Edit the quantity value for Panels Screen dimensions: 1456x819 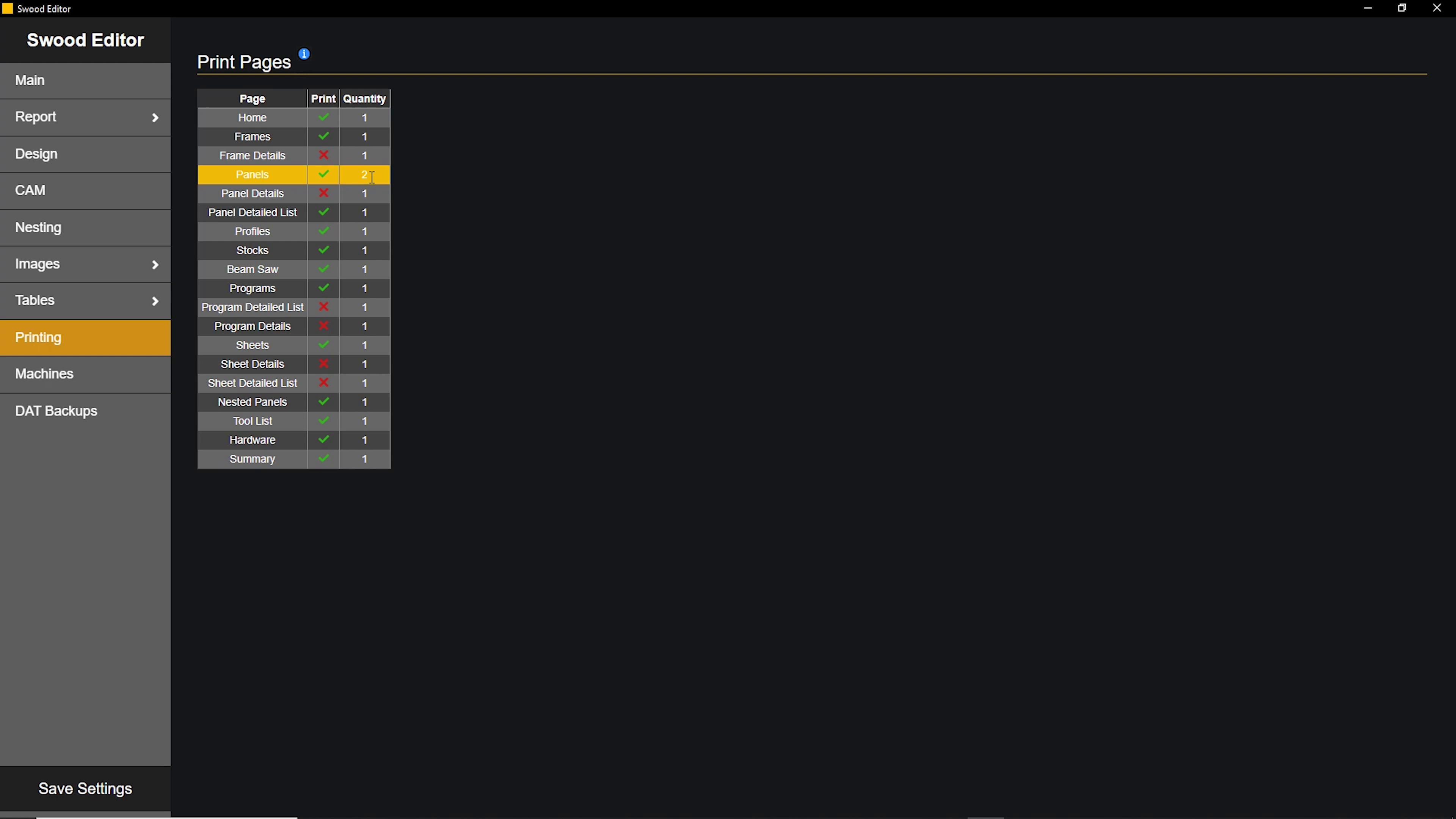[364, 175]
